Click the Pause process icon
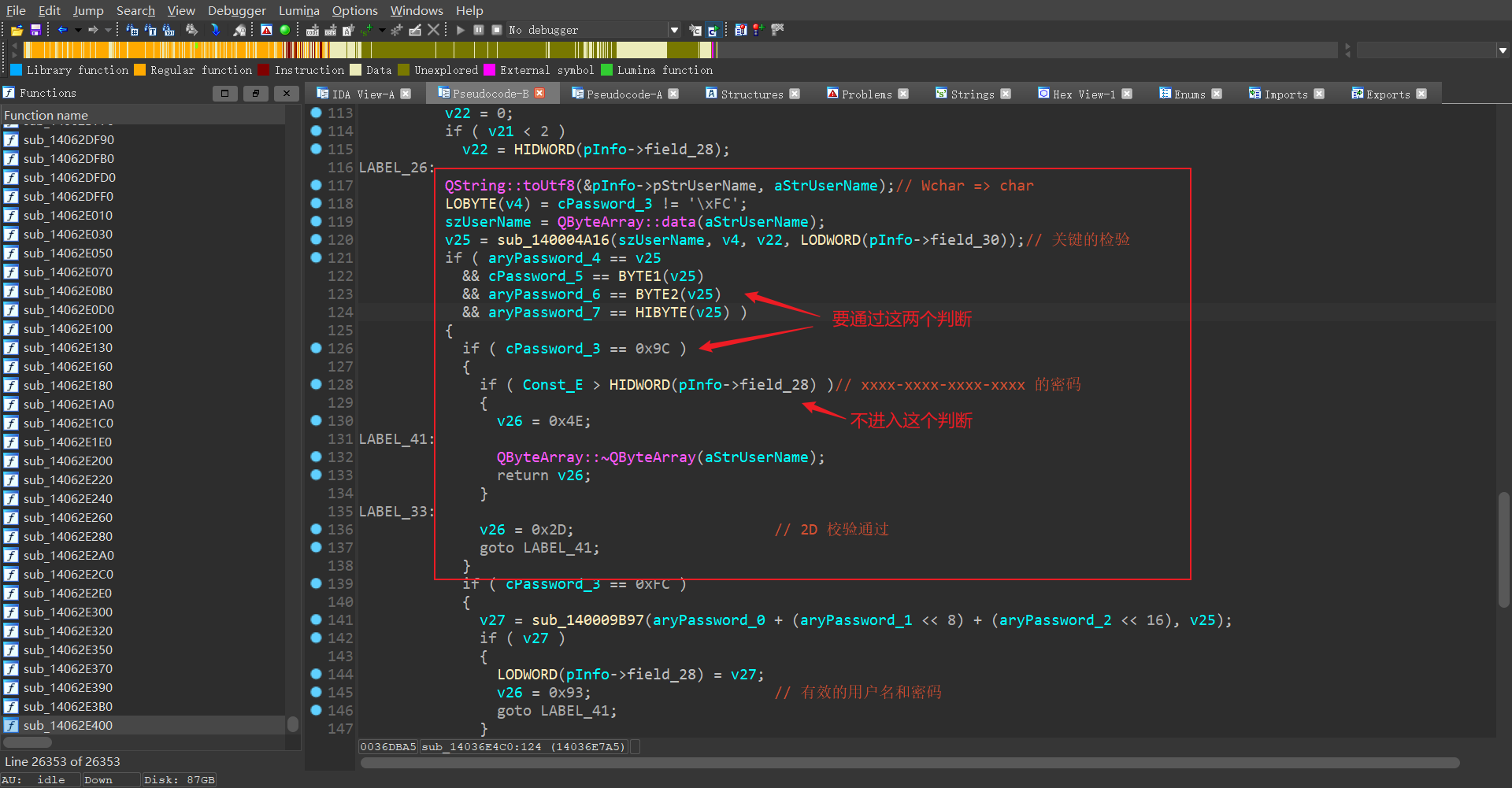The width and height of the screenshot is (1512, 788). tap(479, 30)
